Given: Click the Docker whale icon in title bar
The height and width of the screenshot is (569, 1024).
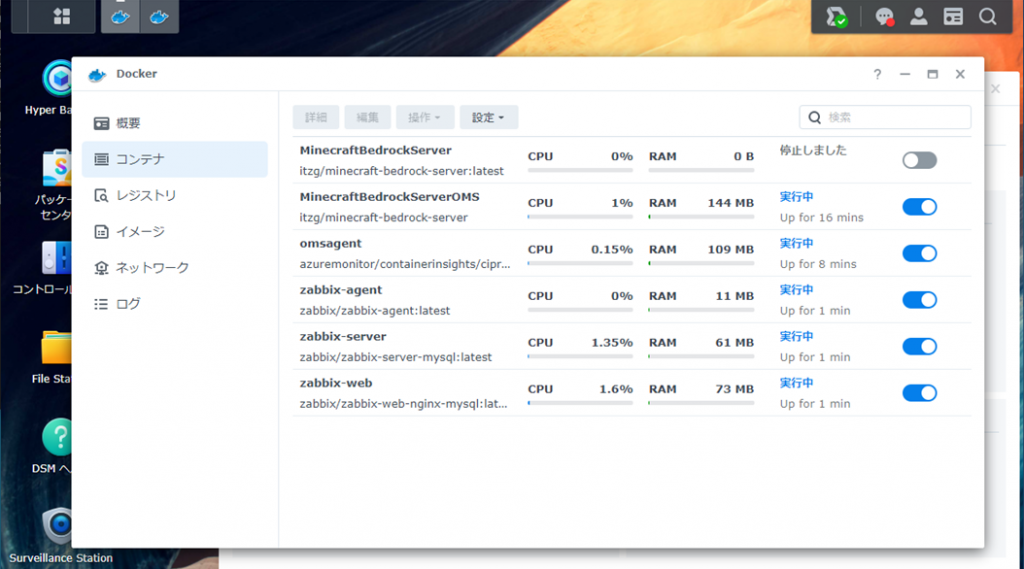Looking at the screenshot, I should coord(97,74).
